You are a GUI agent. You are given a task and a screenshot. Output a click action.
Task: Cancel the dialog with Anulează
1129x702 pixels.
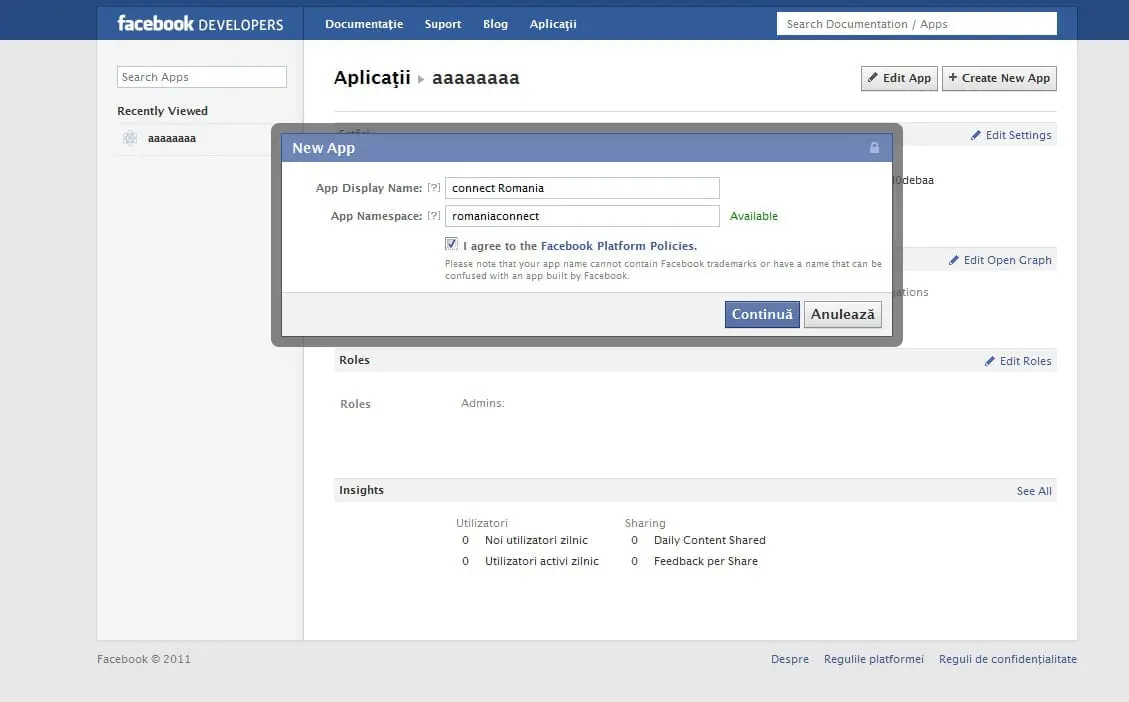click(x=842, y=315)
